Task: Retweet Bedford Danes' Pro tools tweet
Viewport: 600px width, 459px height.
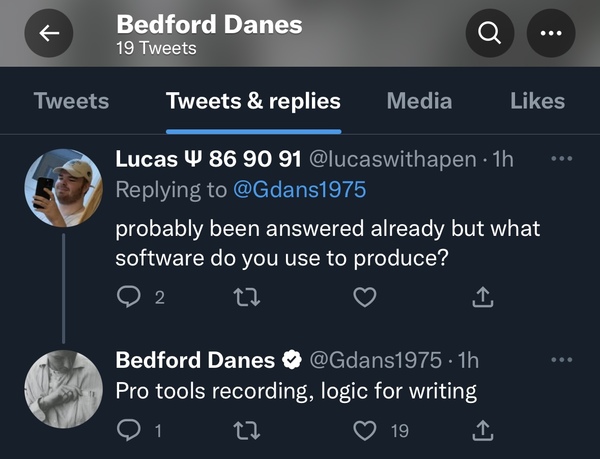Action: pyautogui.click(x=247, y=430)
